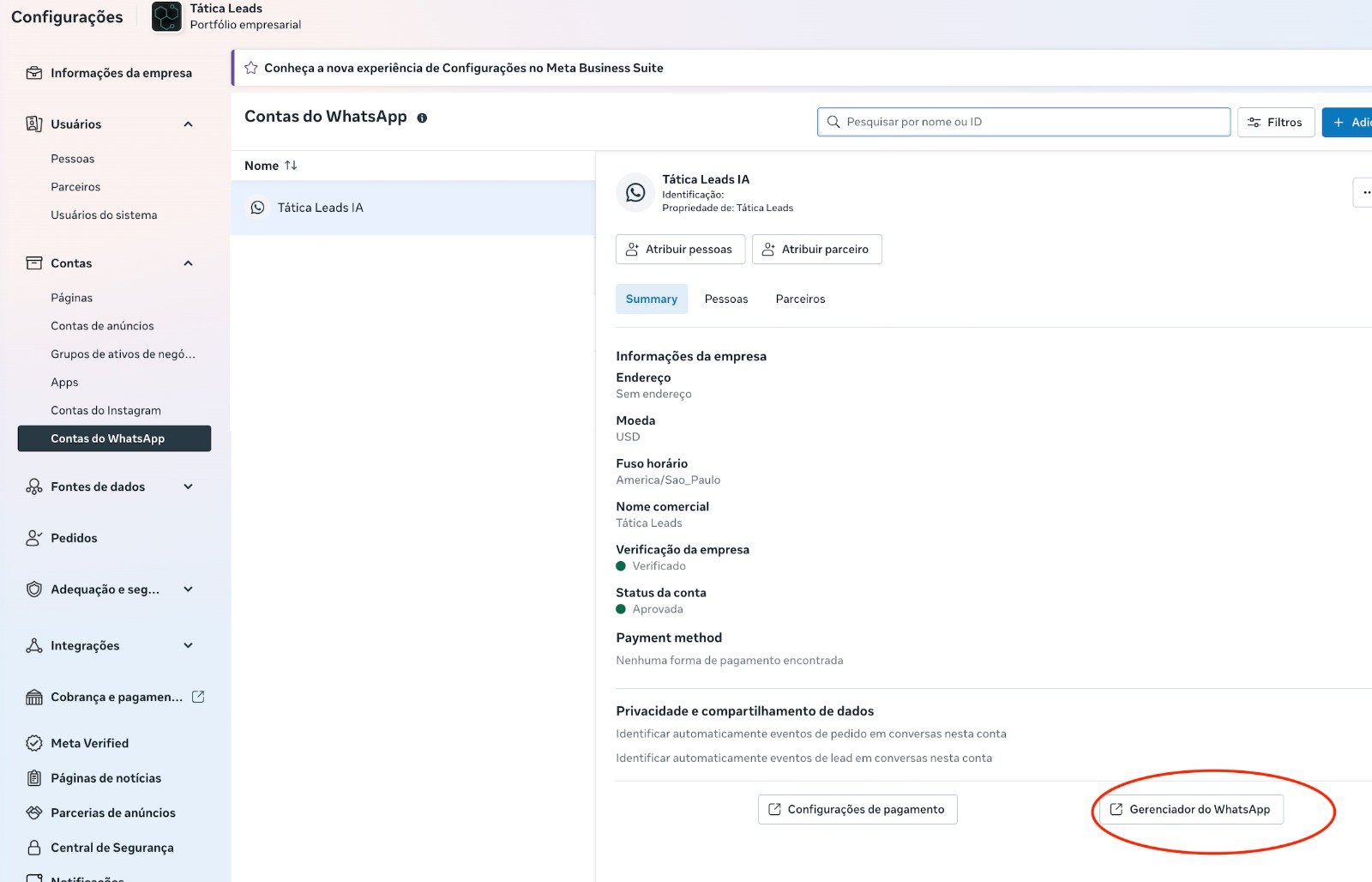Switch to the Summary tab
Image resolution: width=1372 pixels, height=882 pixels.
[x=652, y=299]
